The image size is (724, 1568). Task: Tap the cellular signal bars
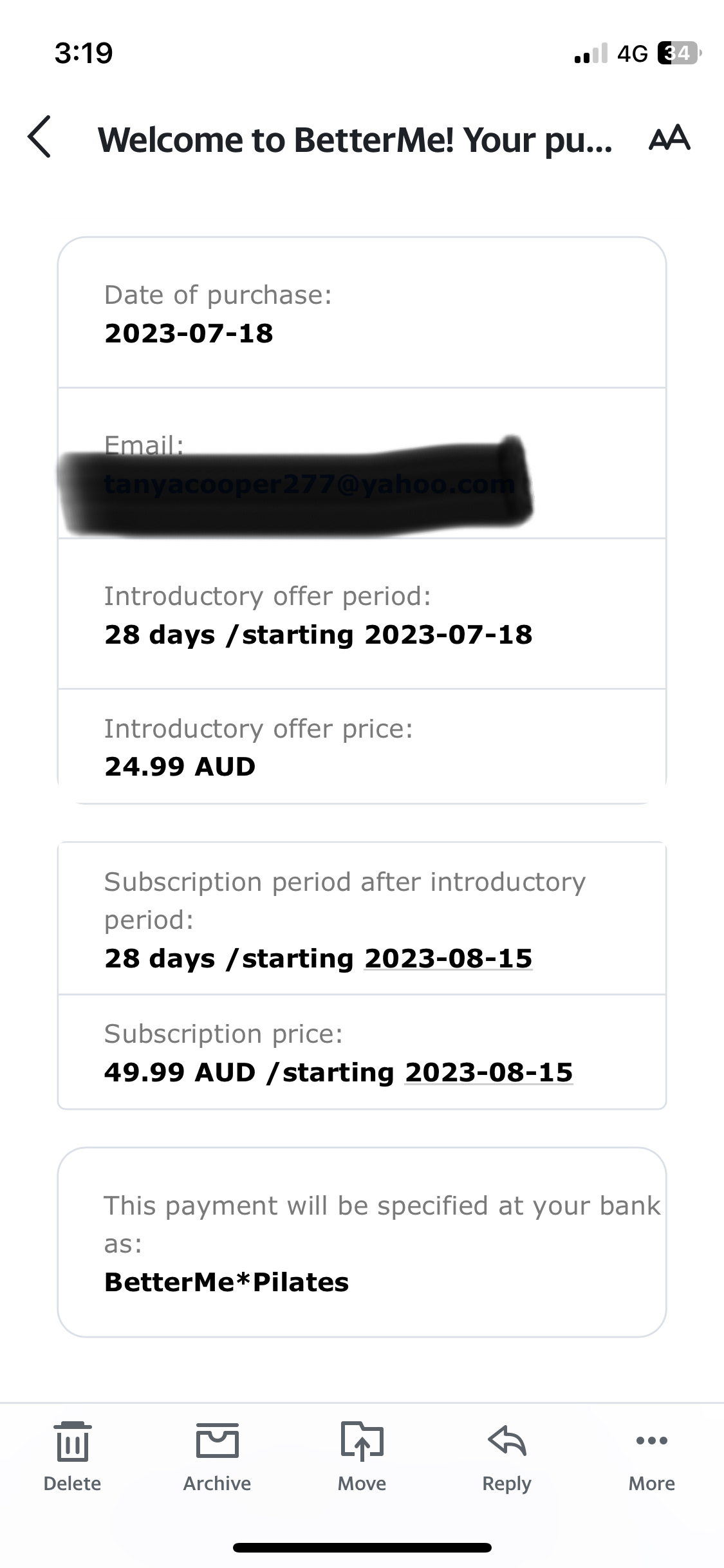point(591,53)
